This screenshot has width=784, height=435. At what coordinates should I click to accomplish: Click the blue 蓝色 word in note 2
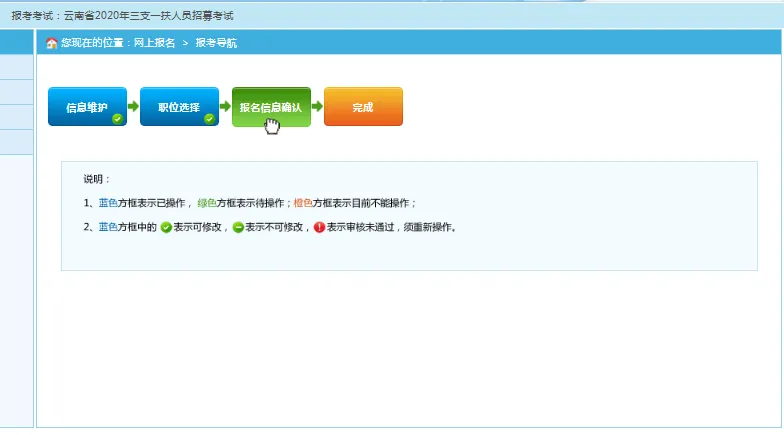[108, 227]
